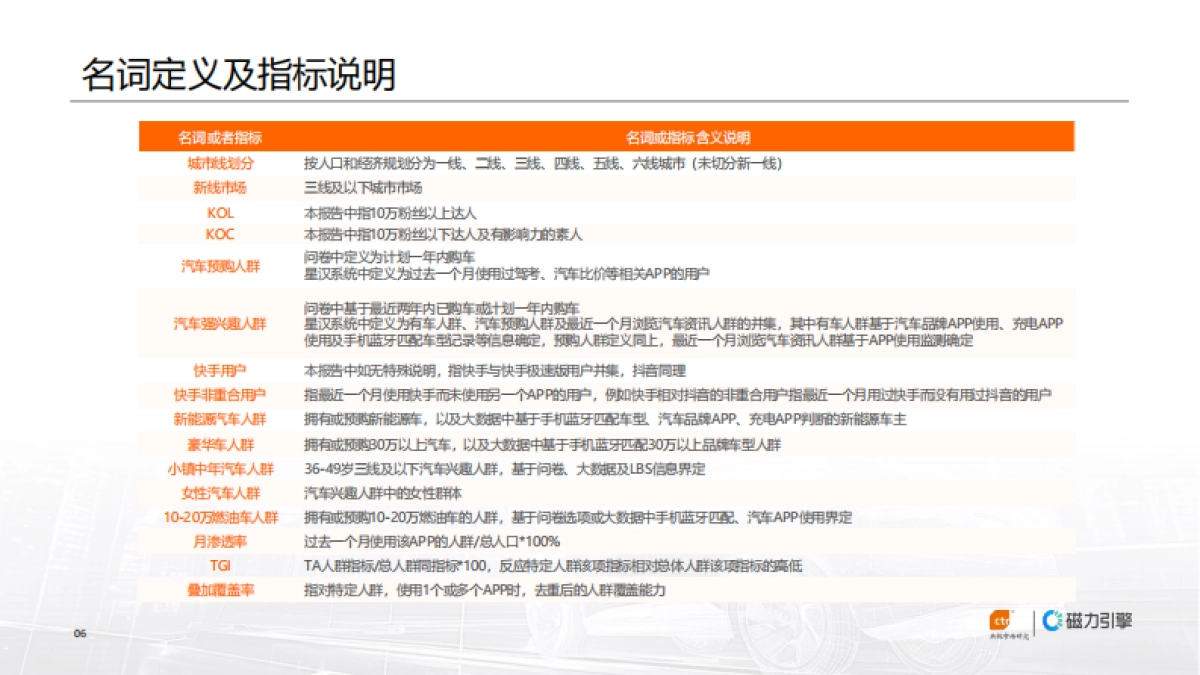Click the 叠加覆盖率 term cell
Image resolution: width=1200 pixels, height=675 pixels.
pyautogui.click(x=221, y=589)
